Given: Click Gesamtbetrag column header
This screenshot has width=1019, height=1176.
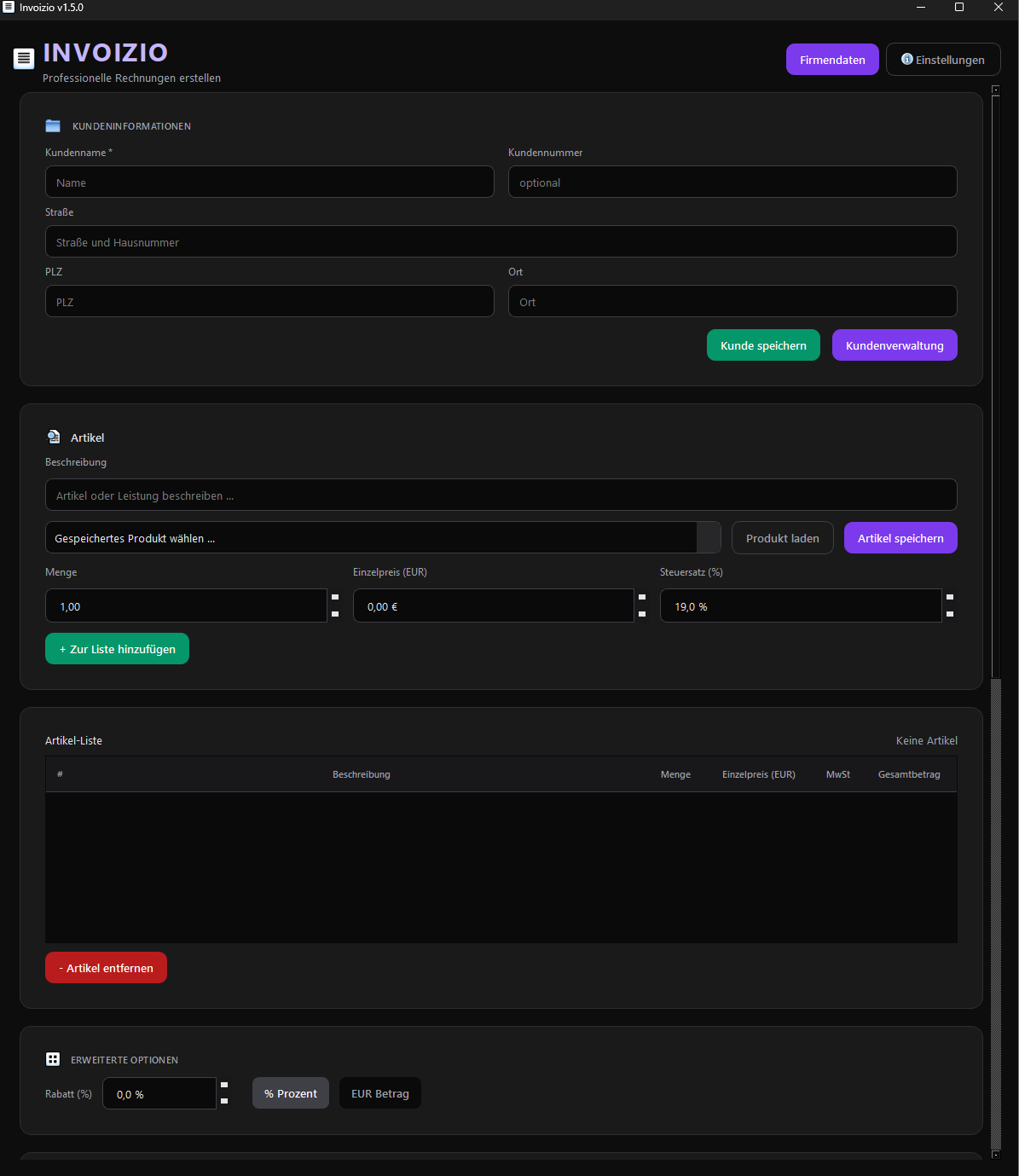Looking at the screenshot, I should coord(909,774).
